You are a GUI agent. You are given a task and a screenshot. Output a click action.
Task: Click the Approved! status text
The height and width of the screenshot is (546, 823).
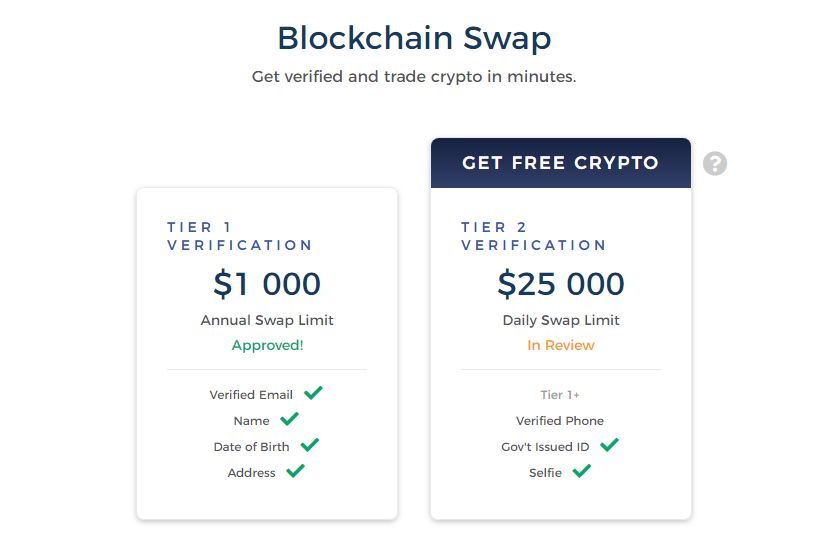click(x=267, y=345)
